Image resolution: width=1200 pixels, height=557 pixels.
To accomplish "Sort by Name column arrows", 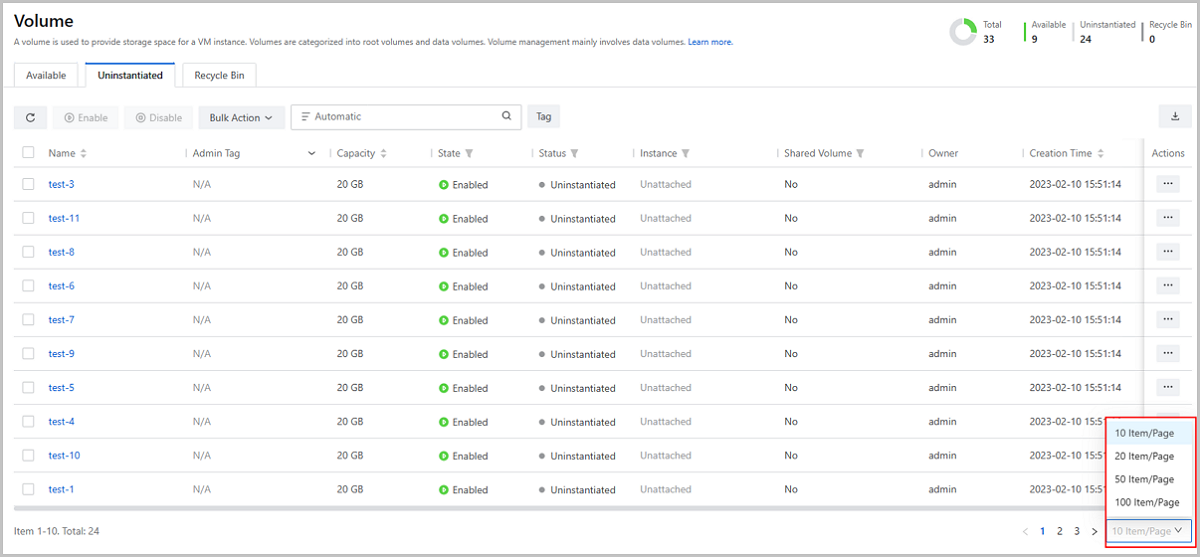I will click(83, 154).
